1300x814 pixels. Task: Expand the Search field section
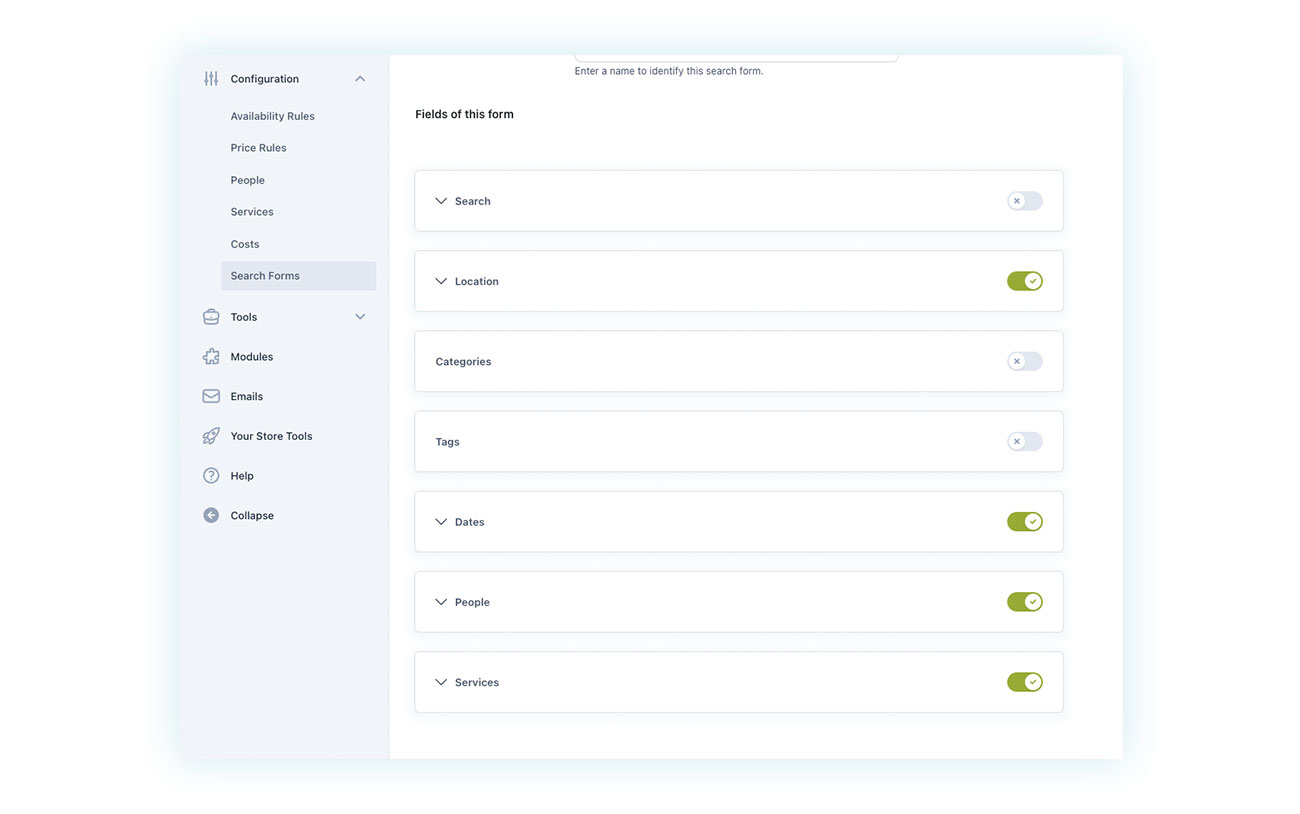click(441, 200)
